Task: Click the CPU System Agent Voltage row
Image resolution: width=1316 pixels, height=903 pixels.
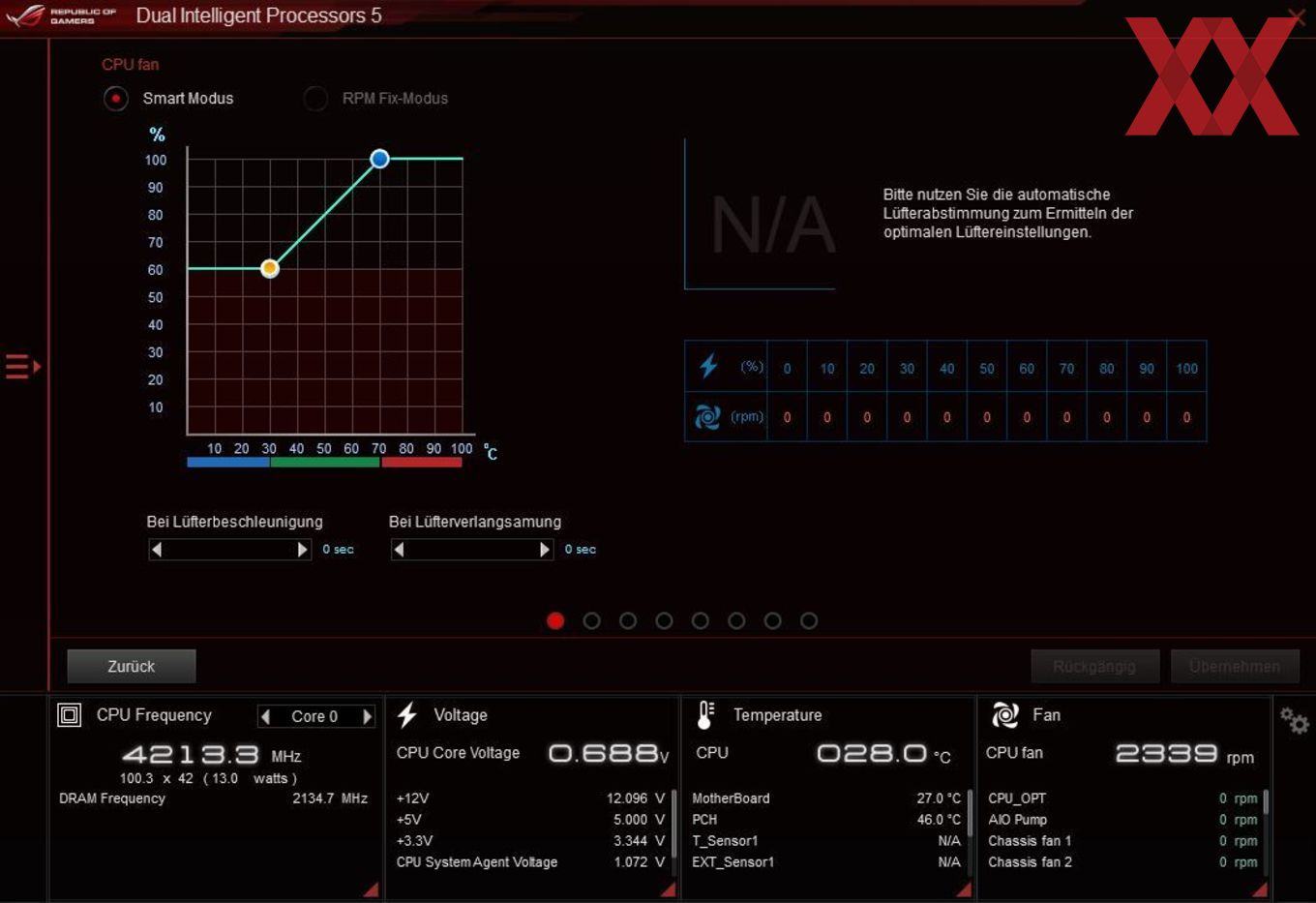Action: pos(530,862)
